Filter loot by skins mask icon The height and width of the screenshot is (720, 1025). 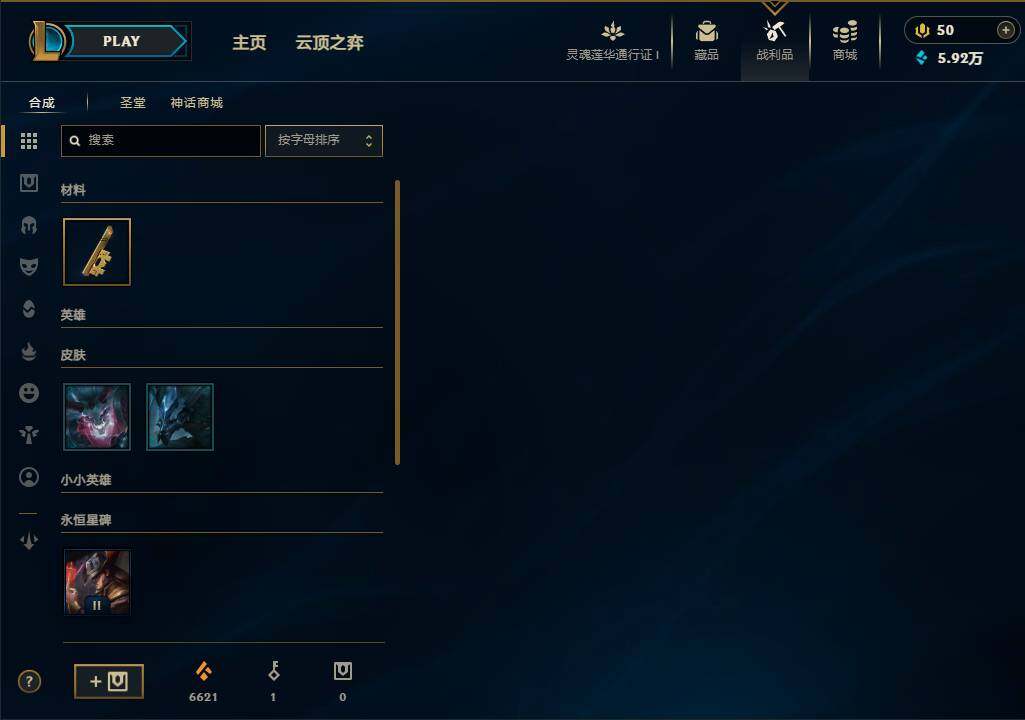coord(29,266)
